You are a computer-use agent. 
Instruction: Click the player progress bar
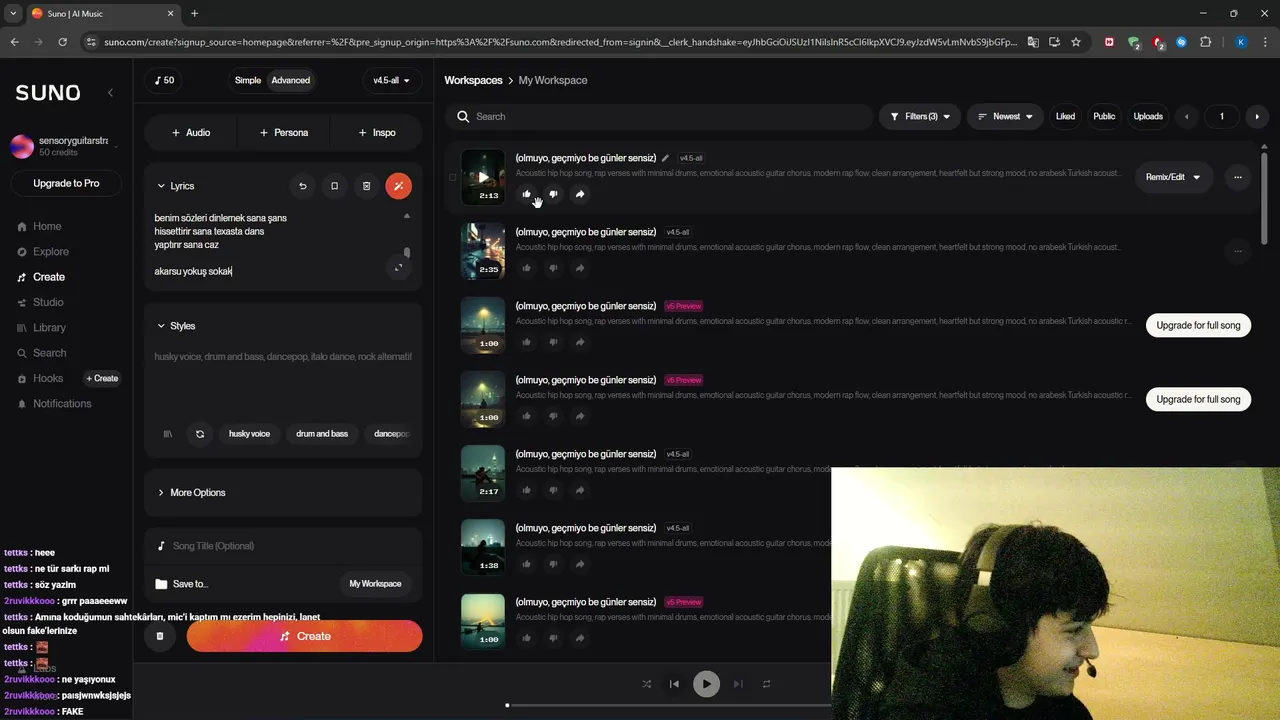coord(668,706)
